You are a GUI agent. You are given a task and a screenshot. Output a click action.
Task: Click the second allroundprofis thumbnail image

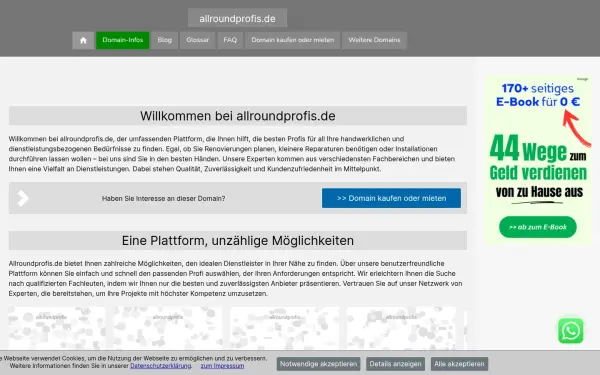point(167,328)
